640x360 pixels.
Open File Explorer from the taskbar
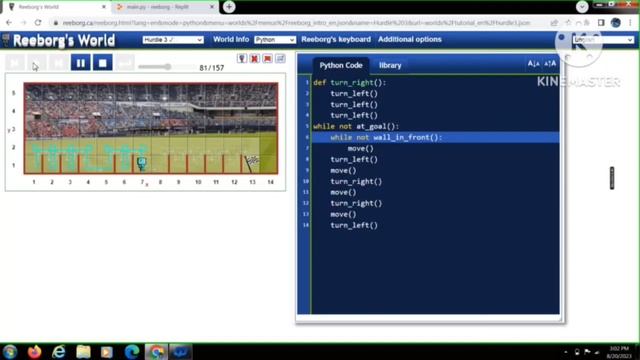(83, 351)
